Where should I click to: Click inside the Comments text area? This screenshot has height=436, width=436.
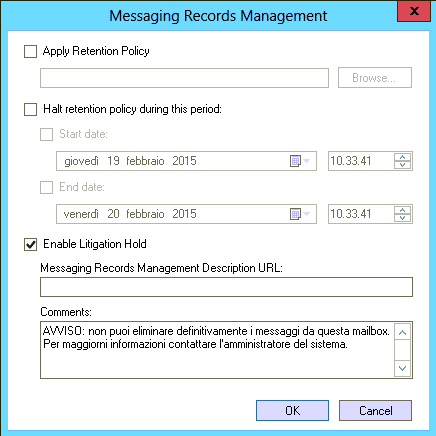[217, 350]
